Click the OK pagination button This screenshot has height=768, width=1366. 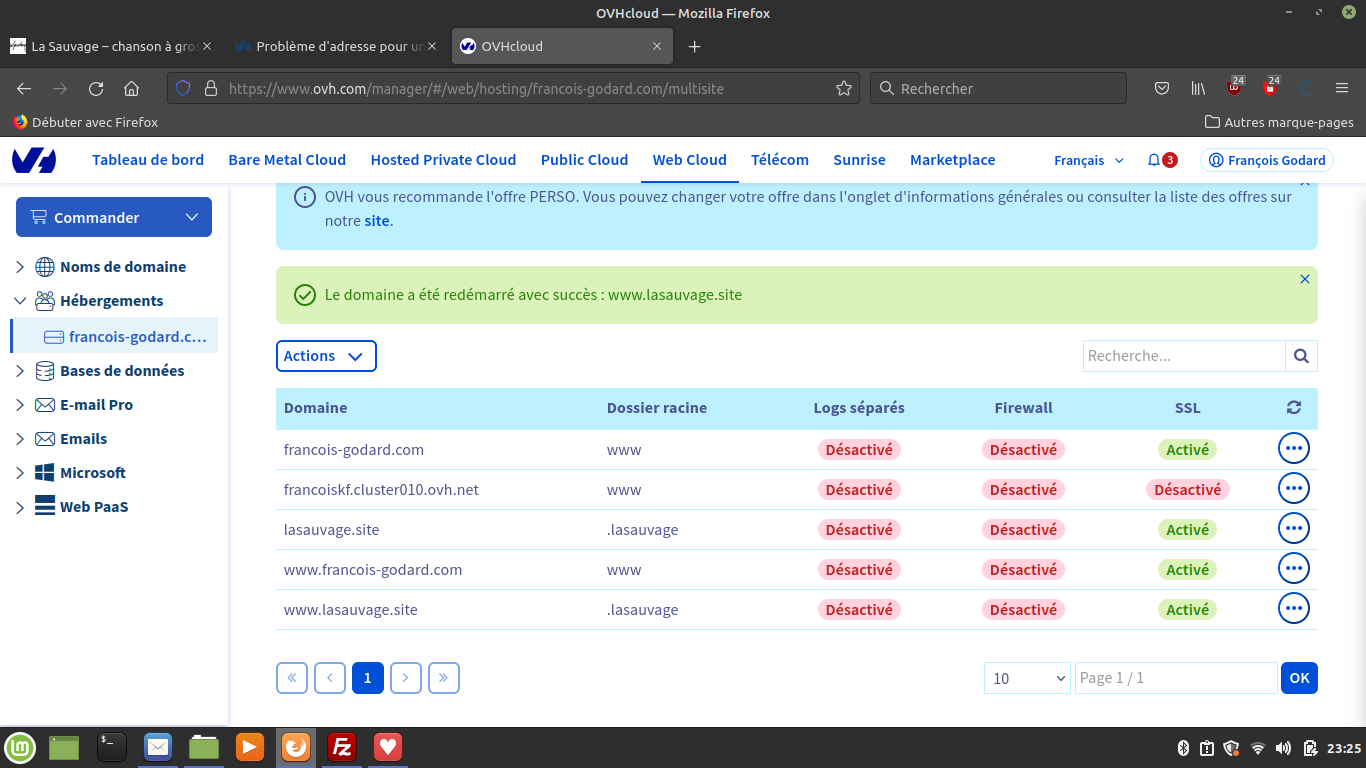[1299, 678]
